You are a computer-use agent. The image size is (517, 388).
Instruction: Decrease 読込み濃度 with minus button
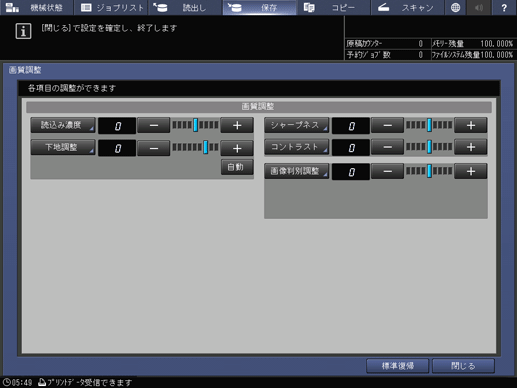pos(154,126)
